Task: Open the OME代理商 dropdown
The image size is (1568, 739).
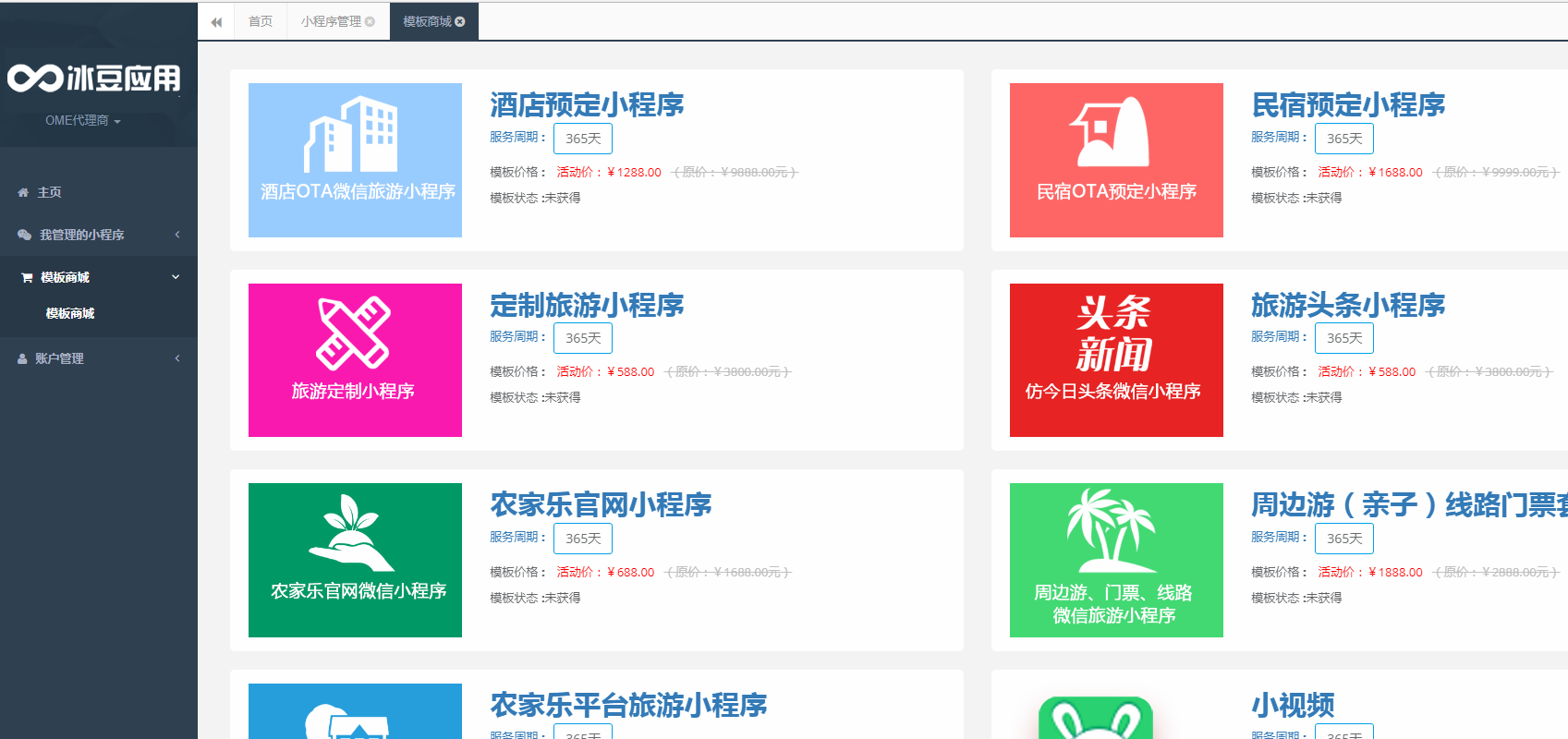Action: click(x=83, y=120)
